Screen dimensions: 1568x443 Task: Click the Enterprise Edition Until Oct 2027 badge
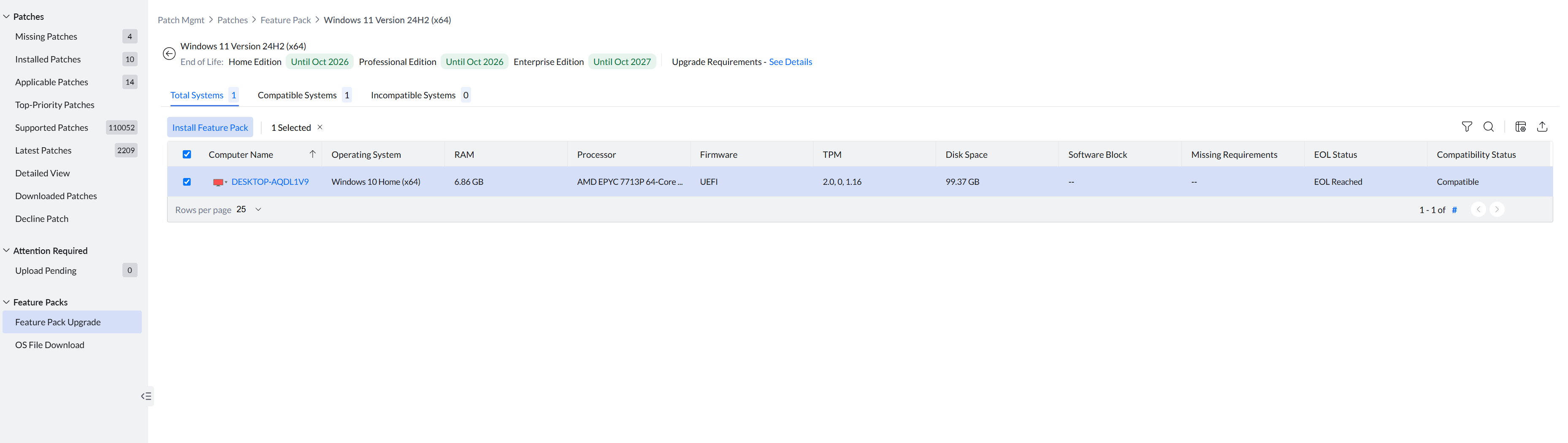coord(622,62)
